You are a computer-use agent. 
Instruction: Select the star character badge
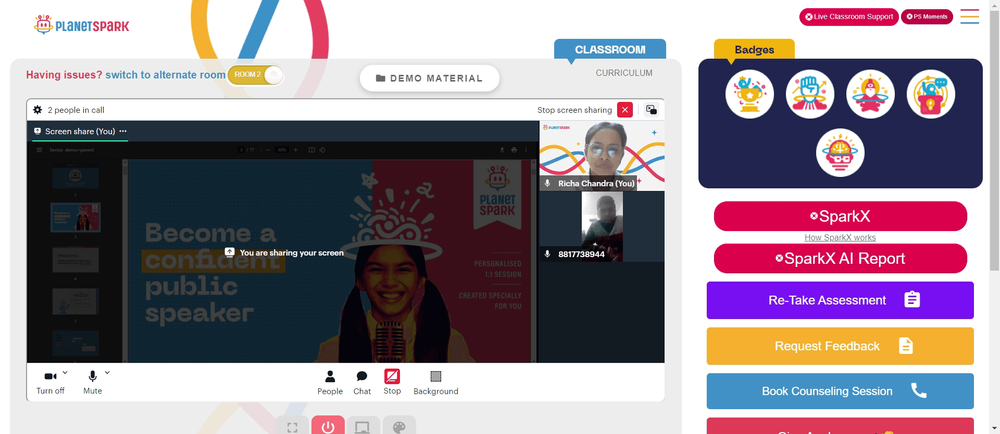coord(871,94)
